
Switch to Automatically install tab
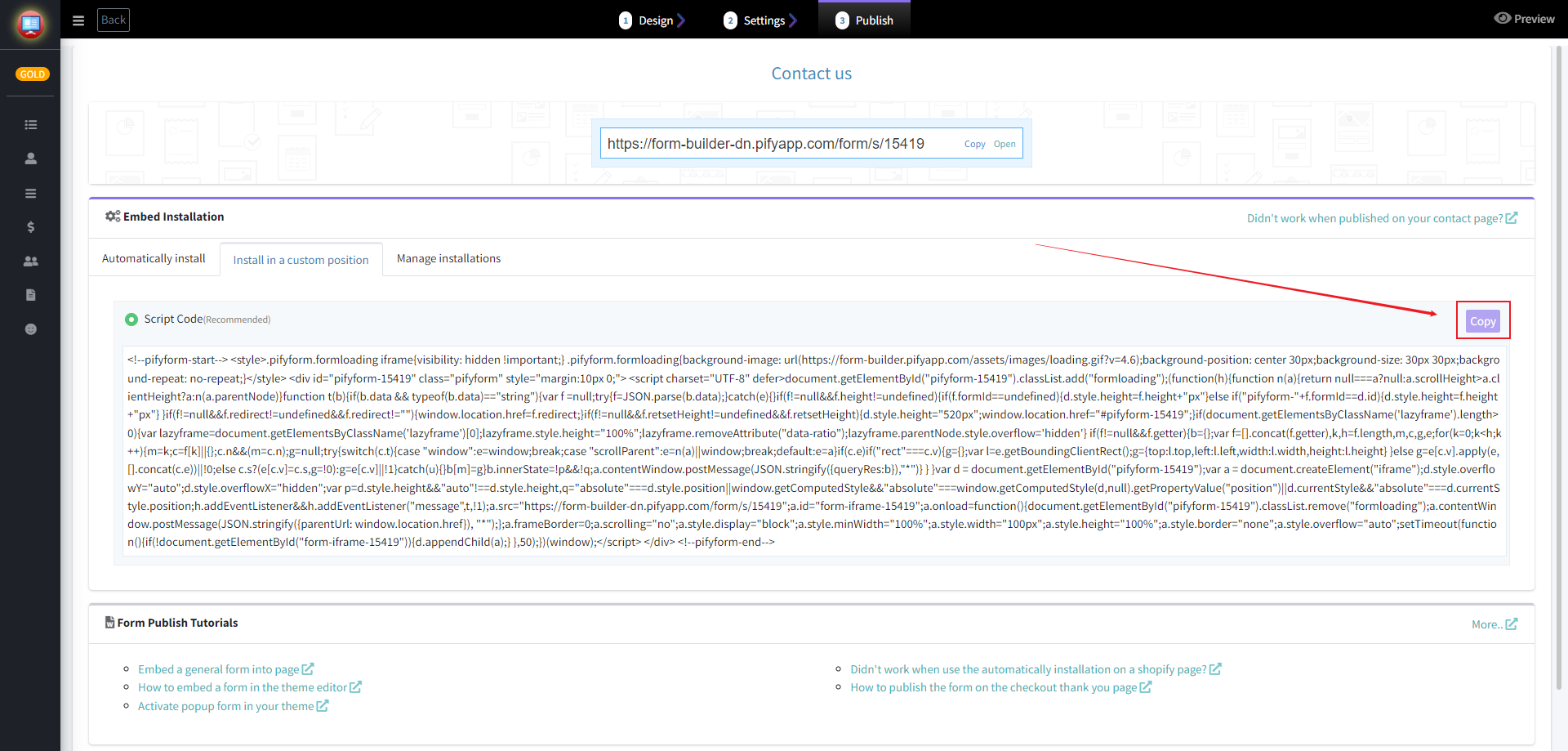[x=154, y=258]
